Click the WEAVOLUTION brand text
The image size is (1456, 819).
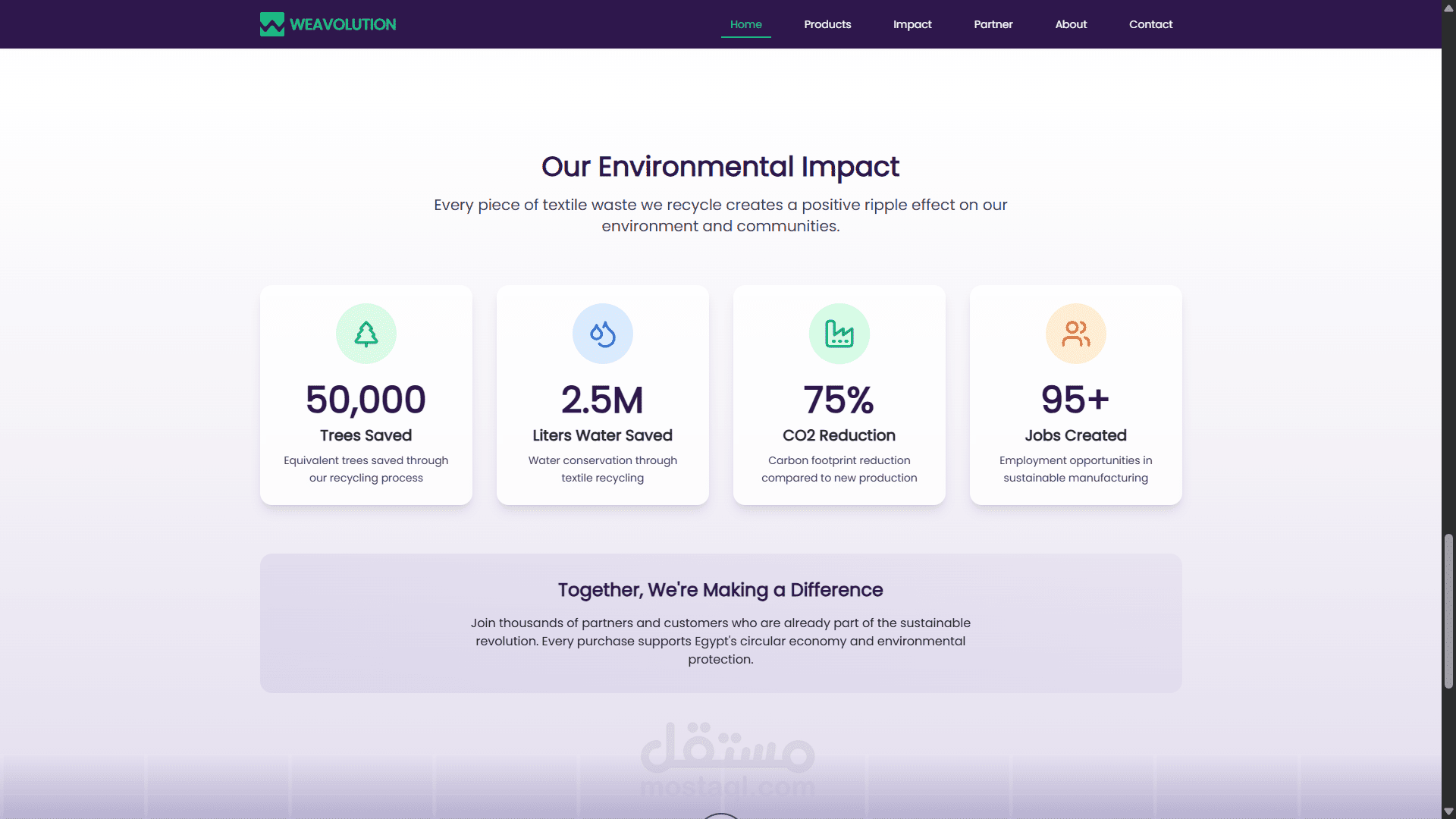(x=343, y=24)
